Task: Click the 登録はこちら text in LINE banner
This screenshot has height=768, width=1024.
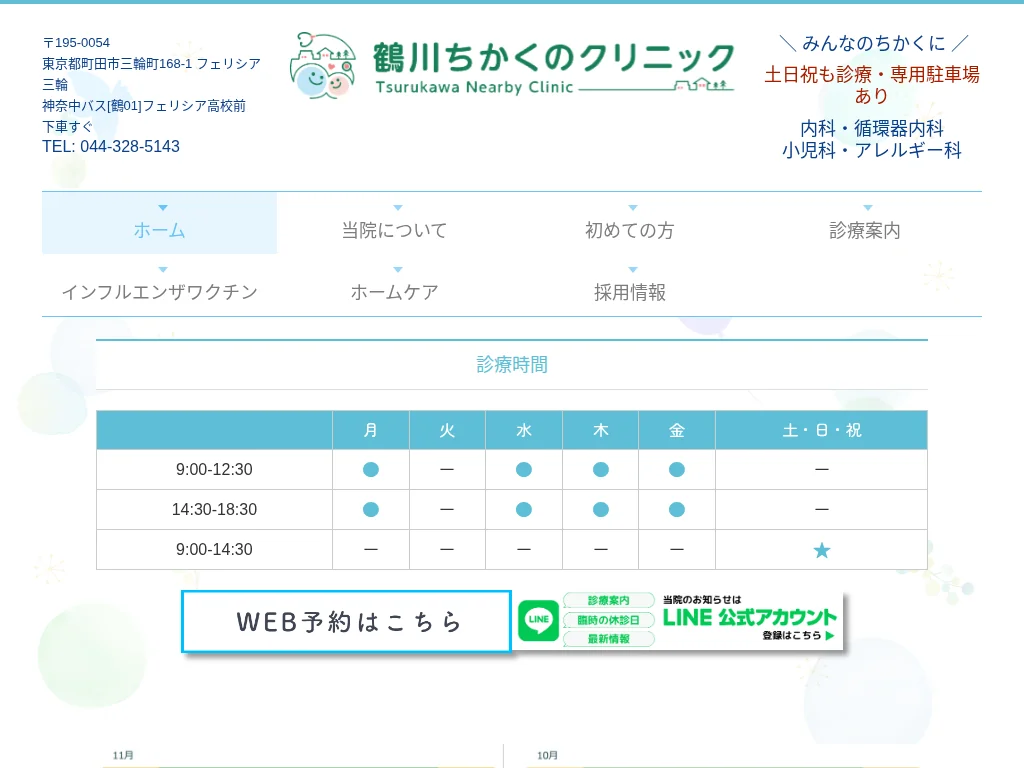Action: click(792, 635)
